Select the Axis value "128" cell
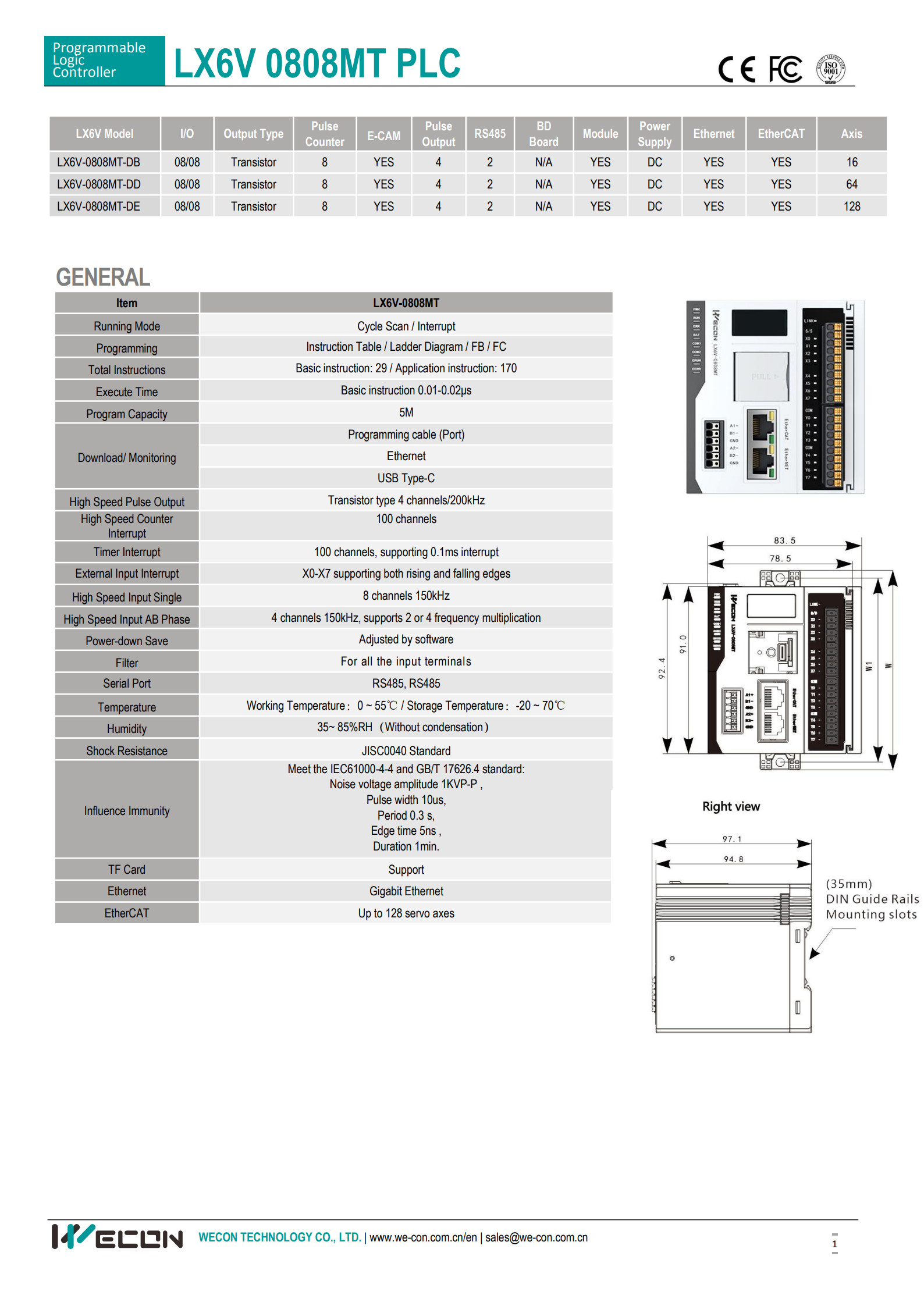This screenshot has width=924, height=1306. (x=852, y=207)
